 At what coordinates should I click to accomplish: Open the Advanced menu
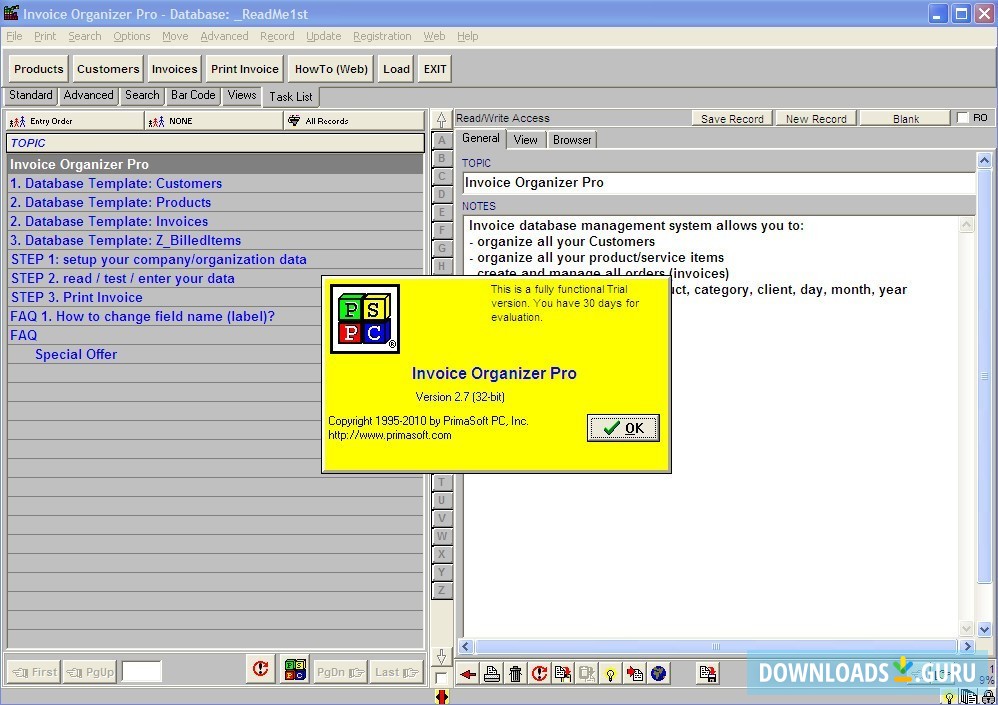[x=224, y=36]
